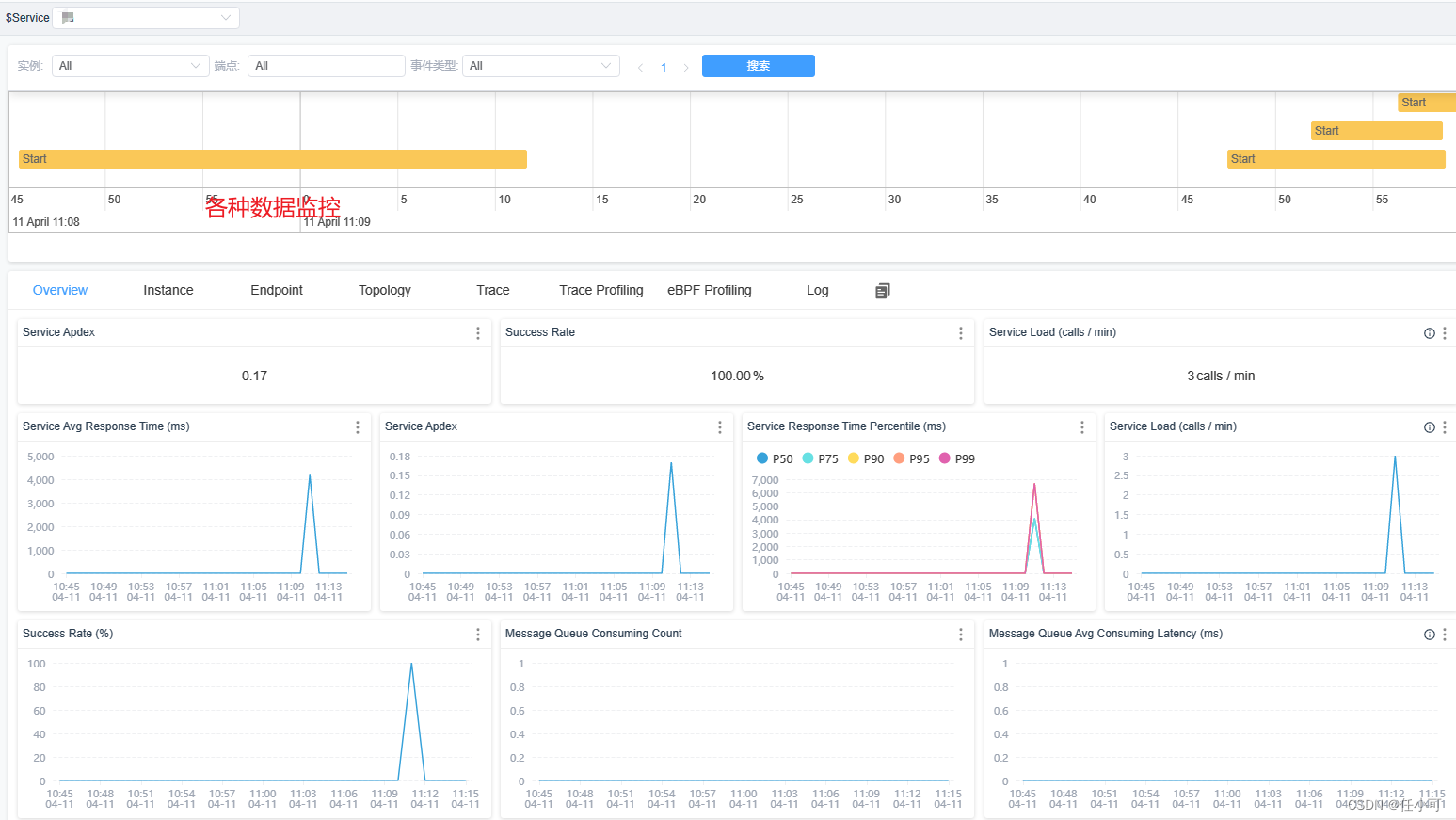Toggle the P50 legend in percentile chart

click(x=776, y=458)
